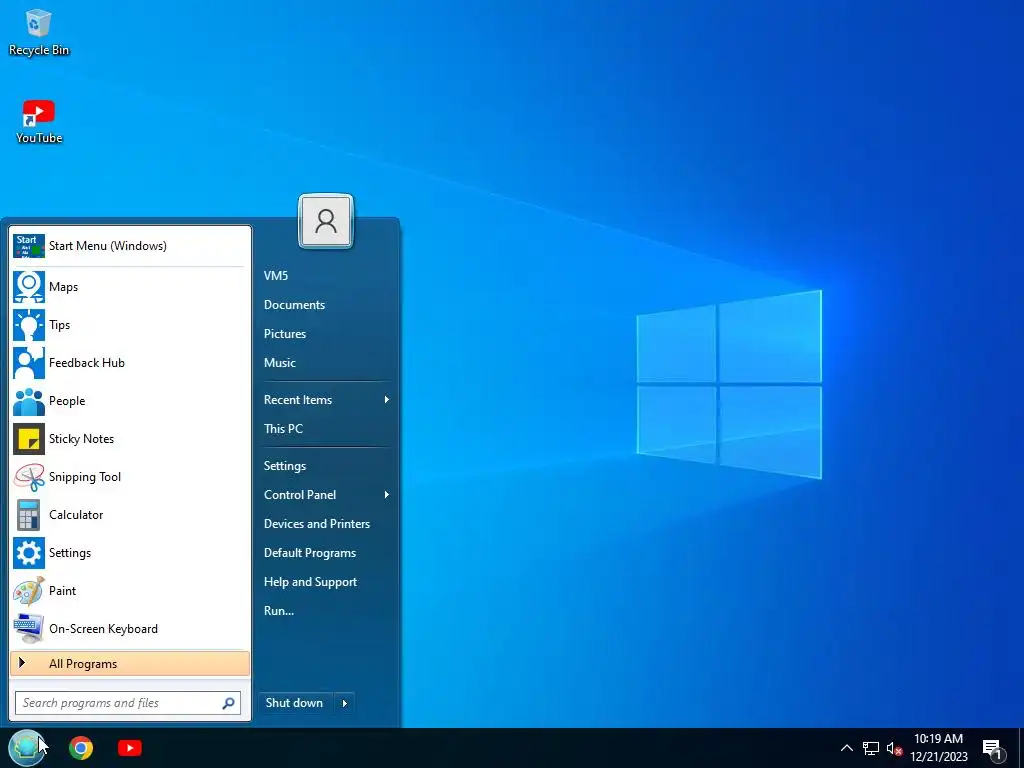Image resolution: width=1024 pixels, height=768 pixels.
Task: Click the muted volume tray icon
Action: pos(894,748)
